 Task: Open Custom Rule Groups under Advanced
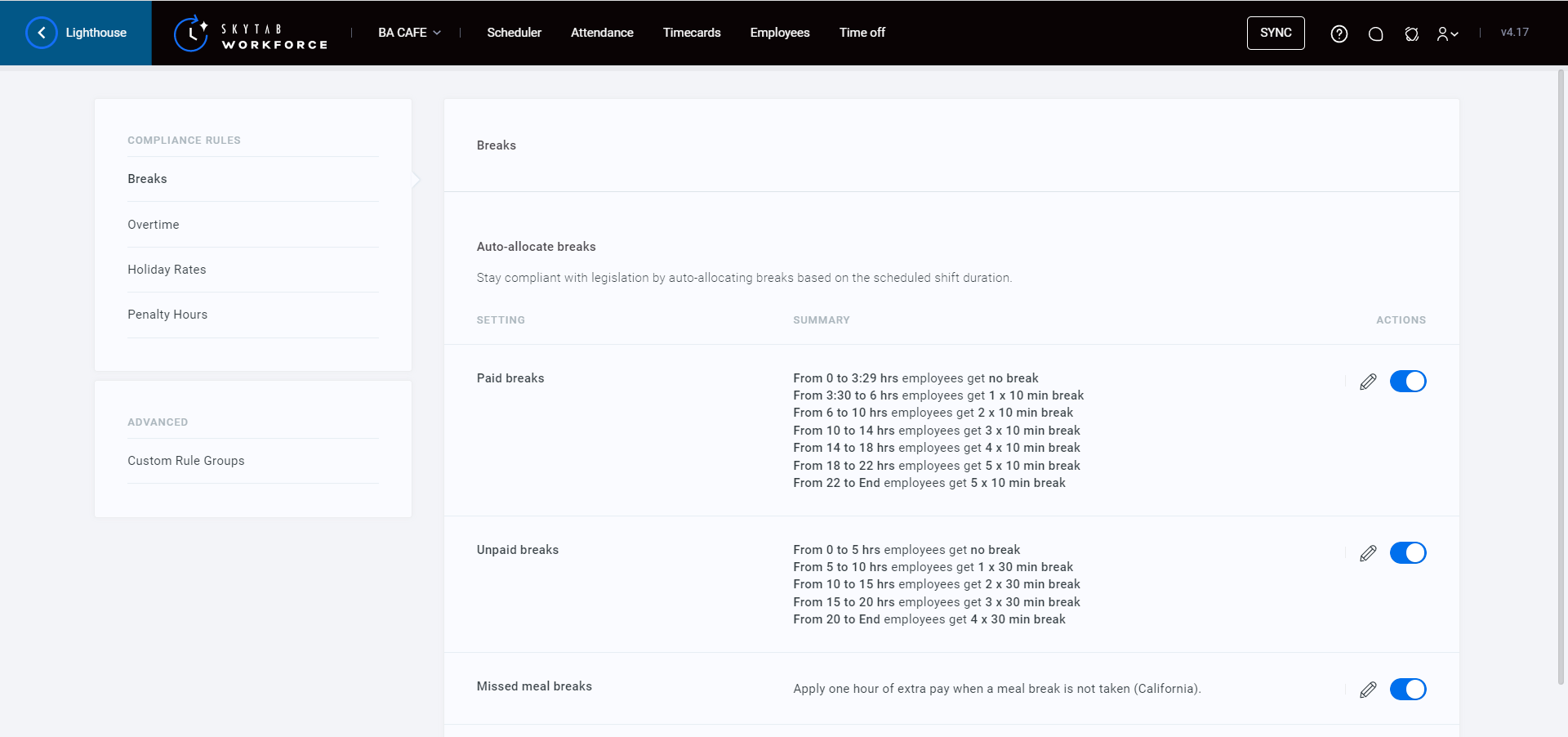click(186, 461)
